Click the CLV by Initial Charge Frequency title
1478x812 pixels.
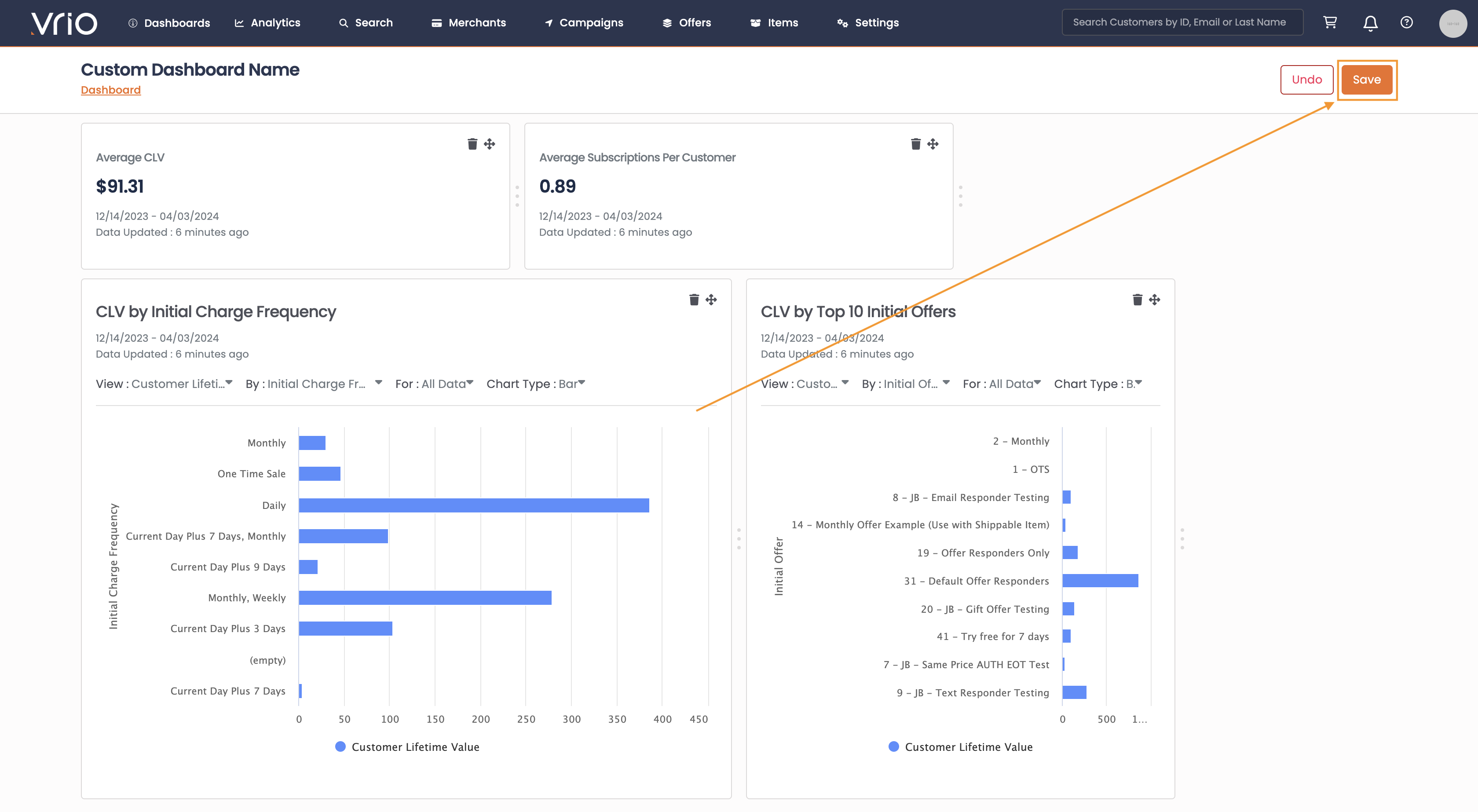(216, 311)
